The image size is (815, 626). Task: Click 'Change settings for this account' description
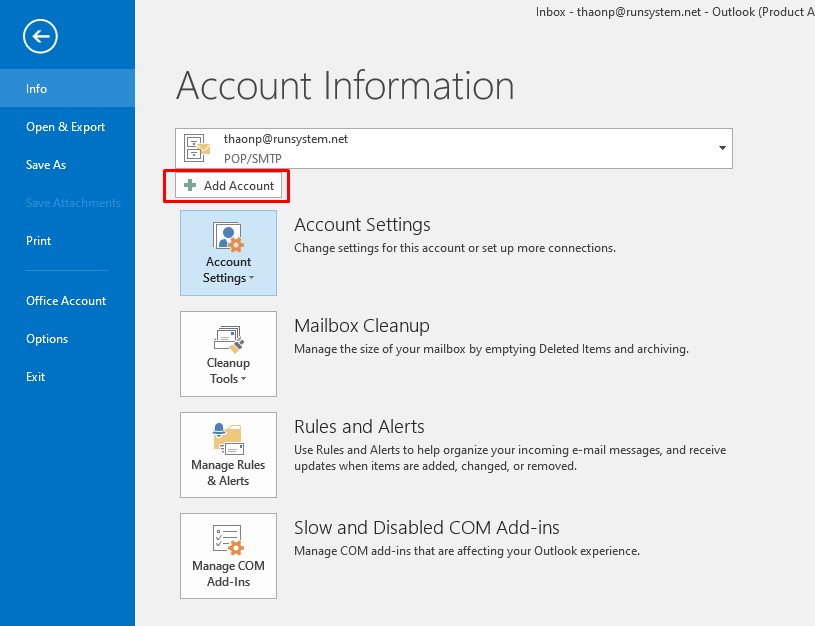click(x=455, y=248)
